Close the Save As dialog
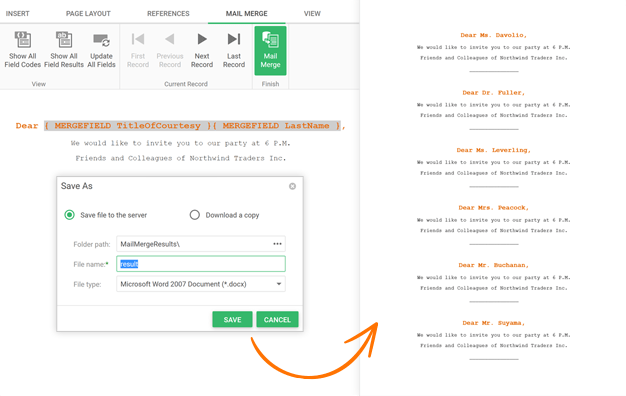626x396 pixels. coord(292,186)
